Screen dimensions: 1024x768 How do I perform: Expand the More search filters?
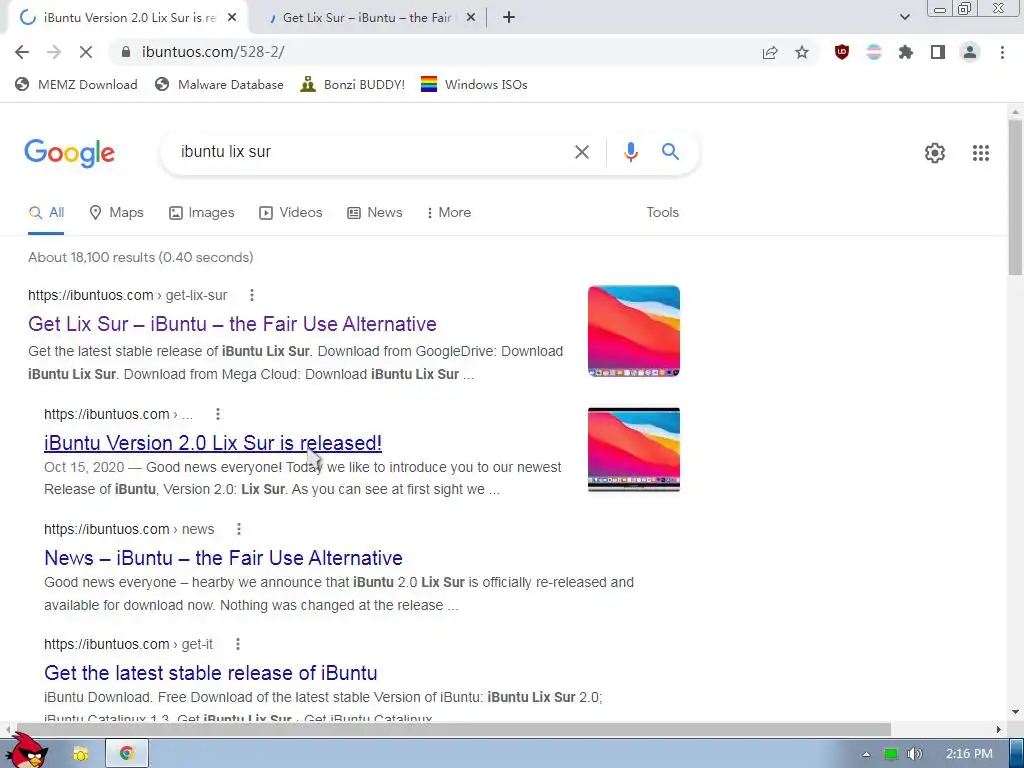click(448, 212)
